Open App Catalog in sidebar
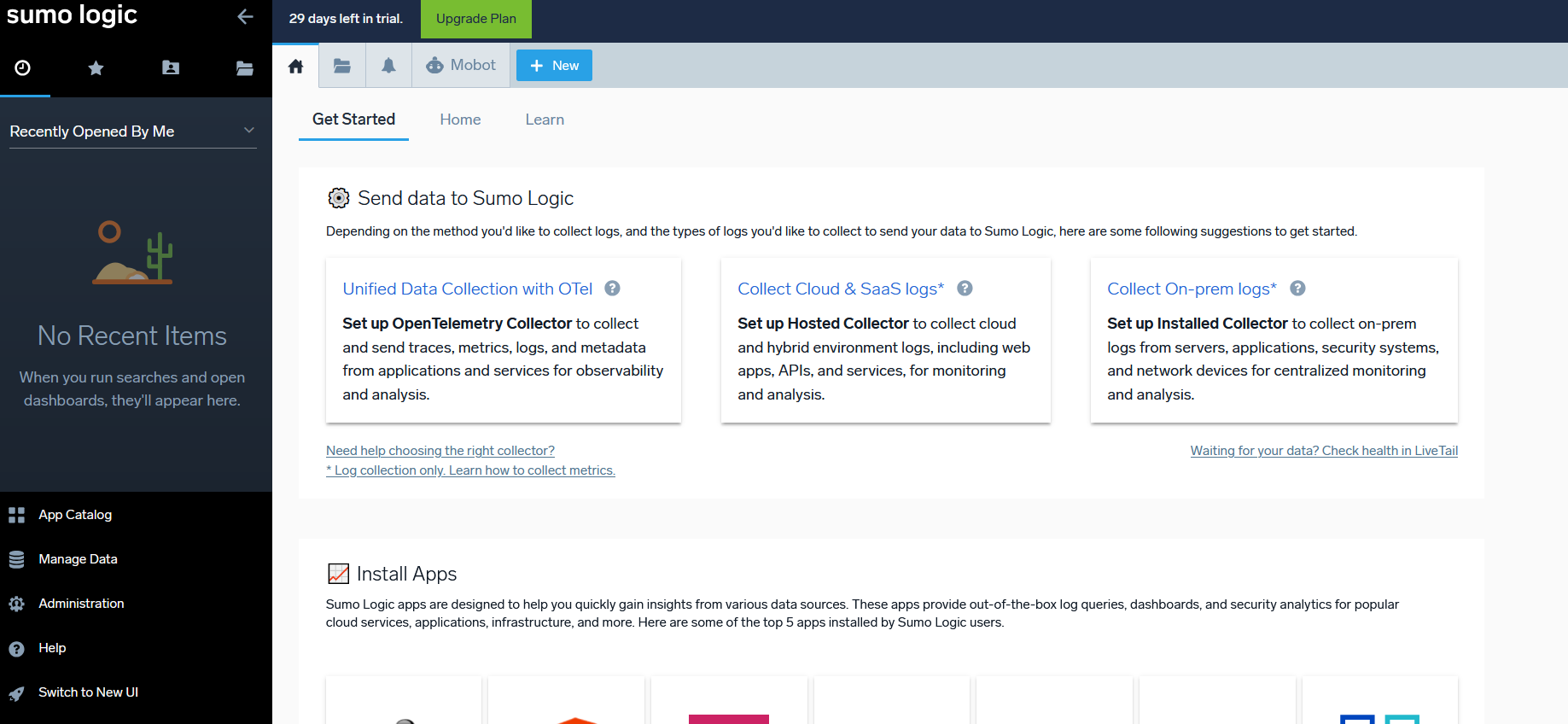This screenshot has height=724, width=1568. coord(75,515)
